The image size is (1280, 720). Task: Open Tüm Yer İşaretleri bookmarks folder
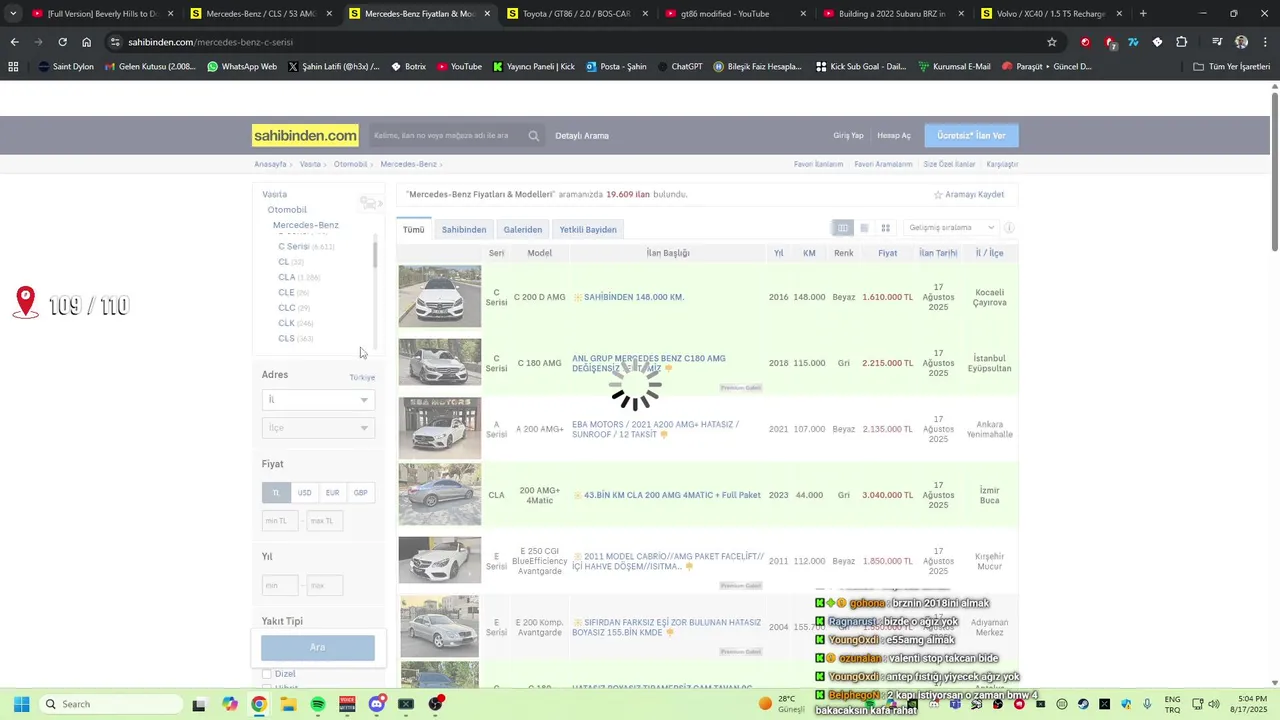click(1232, 67)
